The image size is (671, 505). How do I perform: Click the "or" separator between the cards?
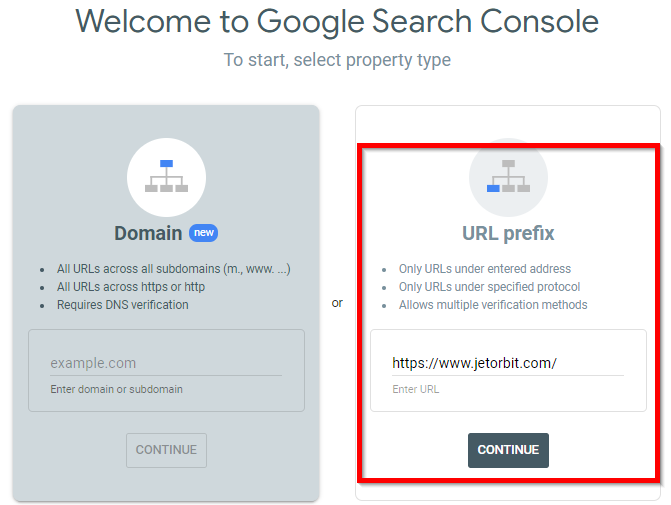pyautogui.click(x=337, y=303)
